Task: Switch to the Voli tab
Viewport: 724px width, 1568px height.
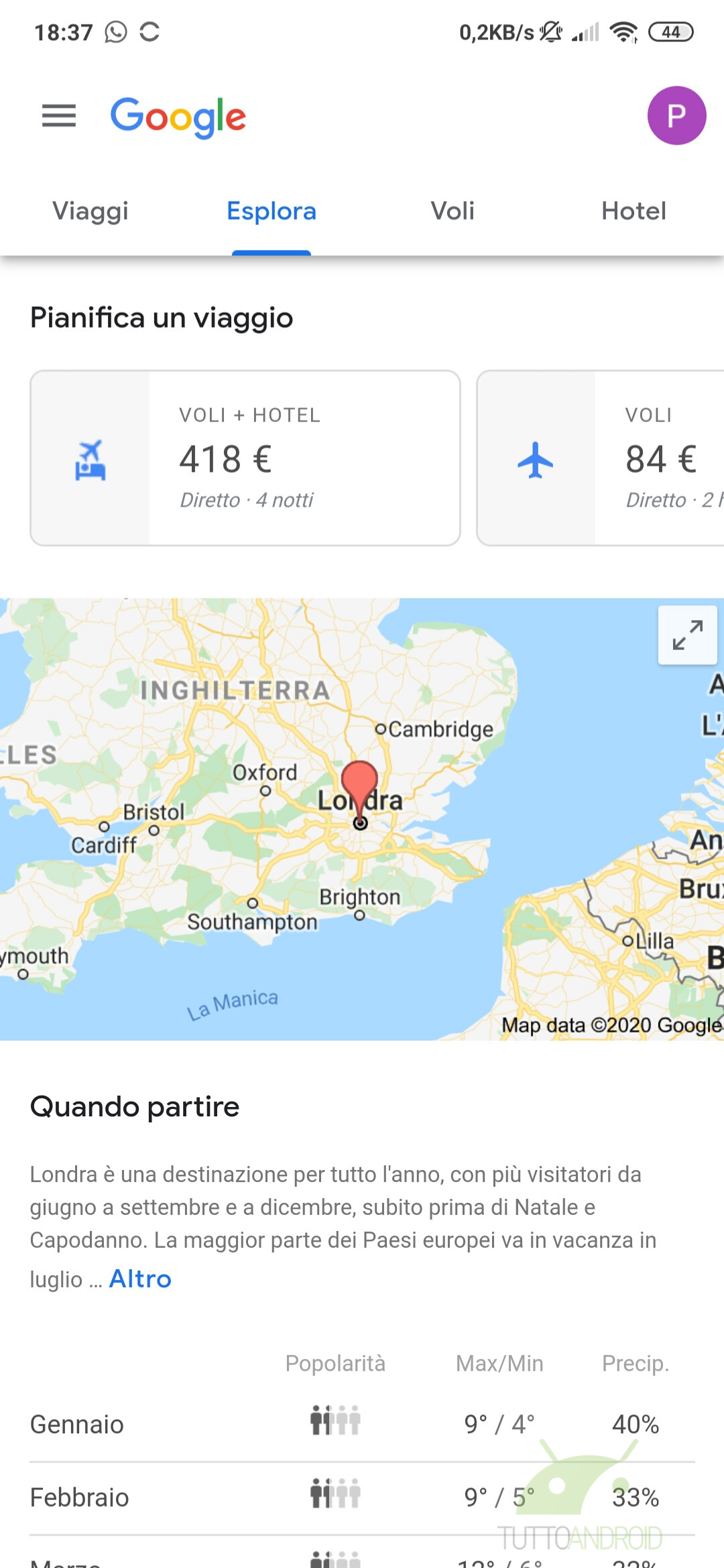Action: pyautogui.click(x=452, y=211)
